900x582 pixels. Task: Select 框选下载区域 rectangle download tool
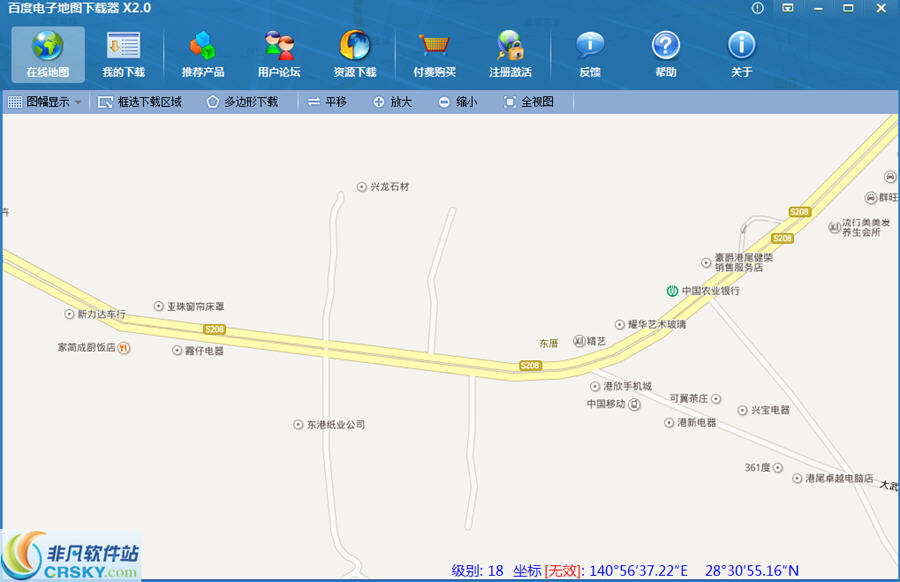[x=139, y=102]
